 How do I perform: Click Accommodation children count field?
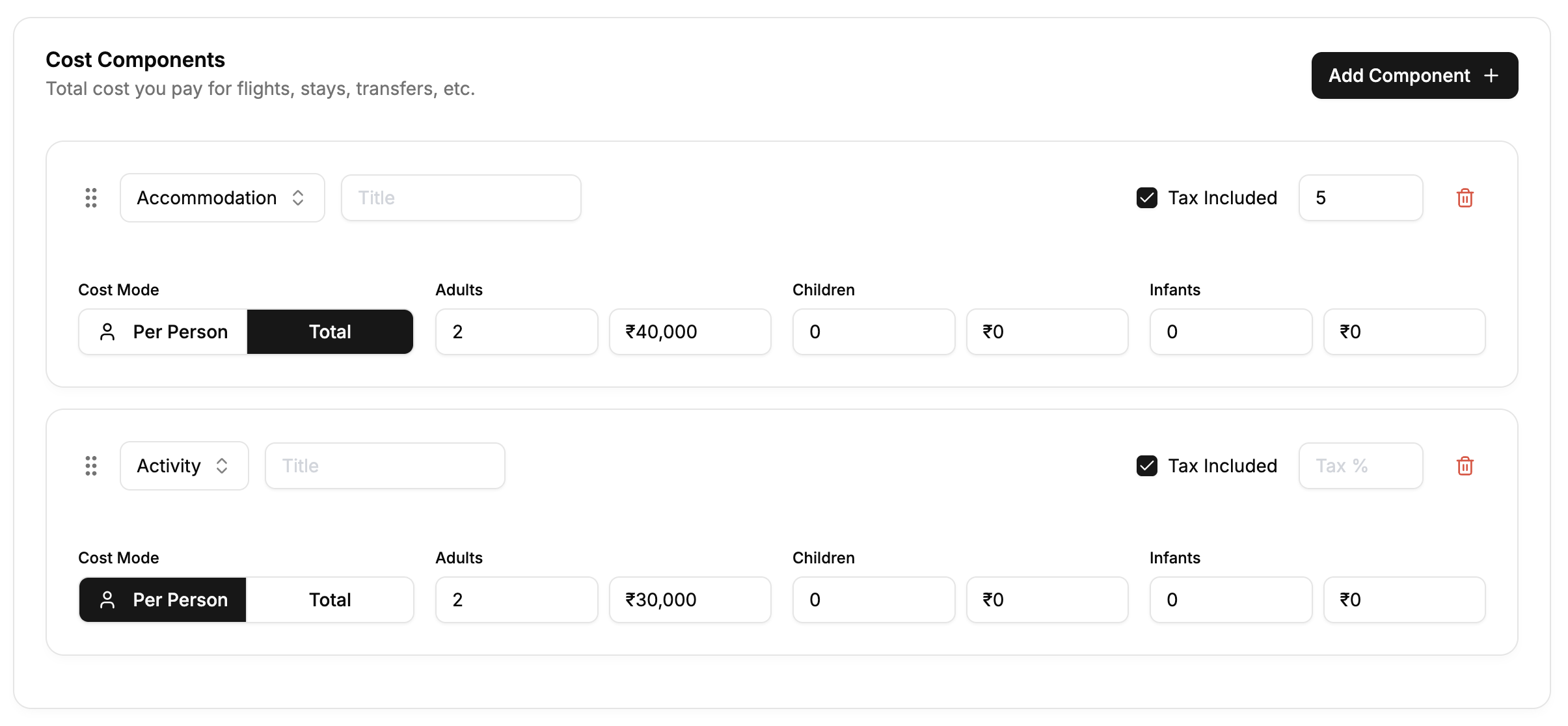[x=873, y=332]
